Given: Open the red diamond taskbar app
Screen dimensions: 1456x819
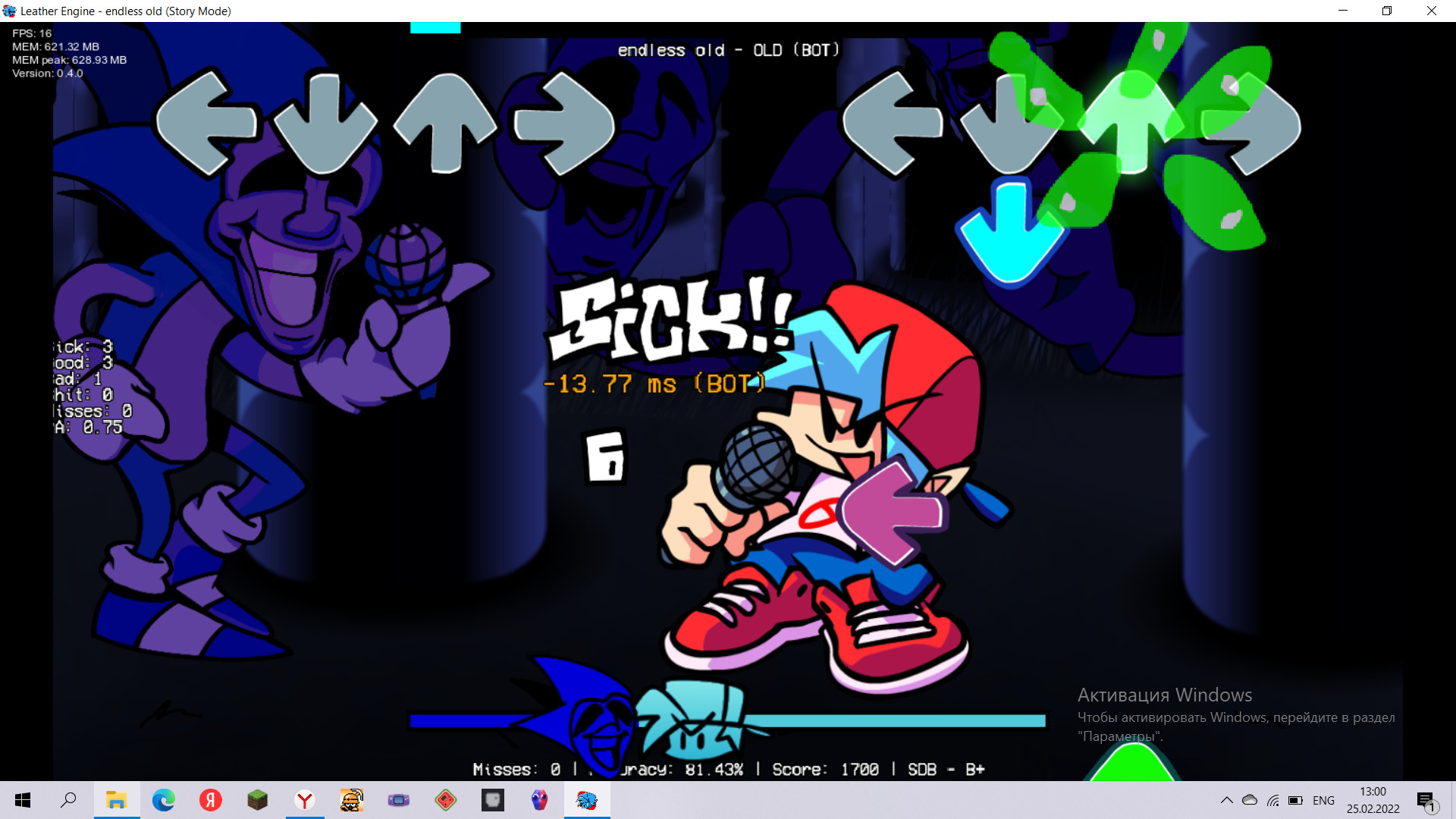Looking at the screenshot, I should pos(446,800).
